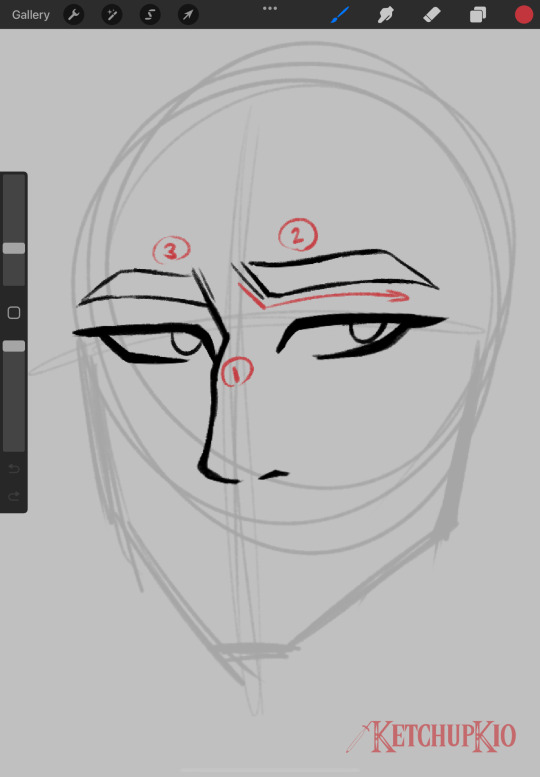Tap the undo arrow on sidebar
This screenshot has height=777, width=540.
[14, 469]
